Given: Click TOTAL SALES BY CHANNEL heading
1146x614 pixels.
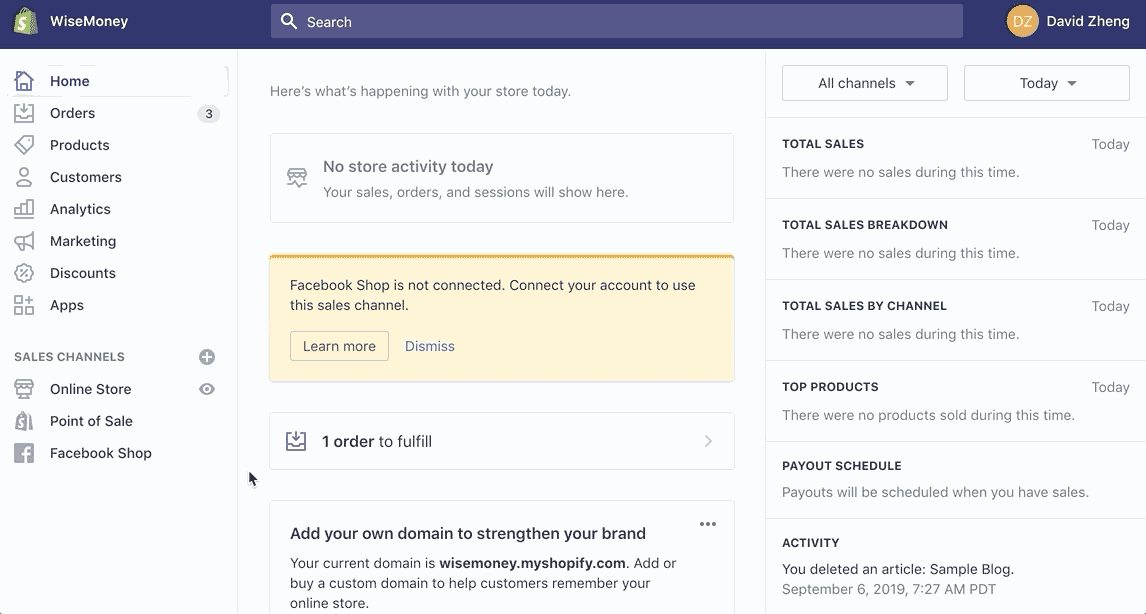Looking at the screenshot, I should tap(865, 306).
